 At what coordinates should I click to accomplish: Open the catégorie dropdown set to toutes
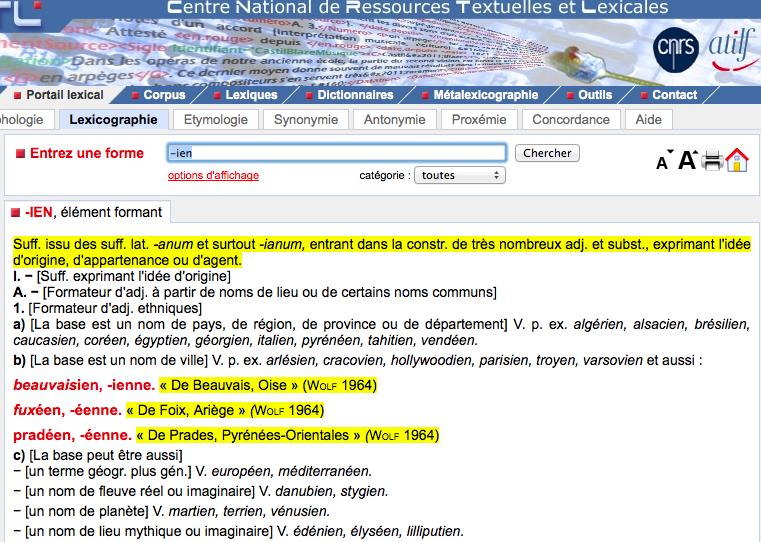(460, 175)
